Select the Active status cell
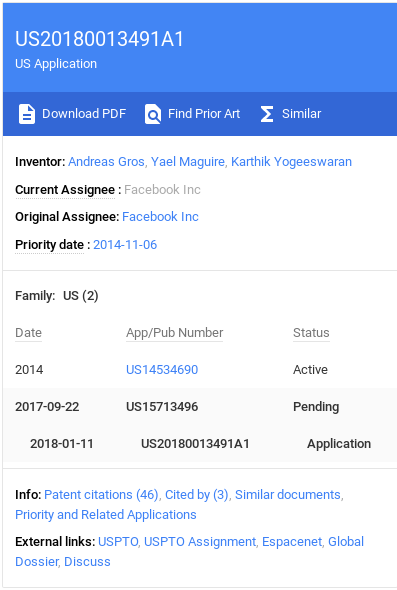Image resolution: width=397 pixels, height=590 pixels. [310, 370]
